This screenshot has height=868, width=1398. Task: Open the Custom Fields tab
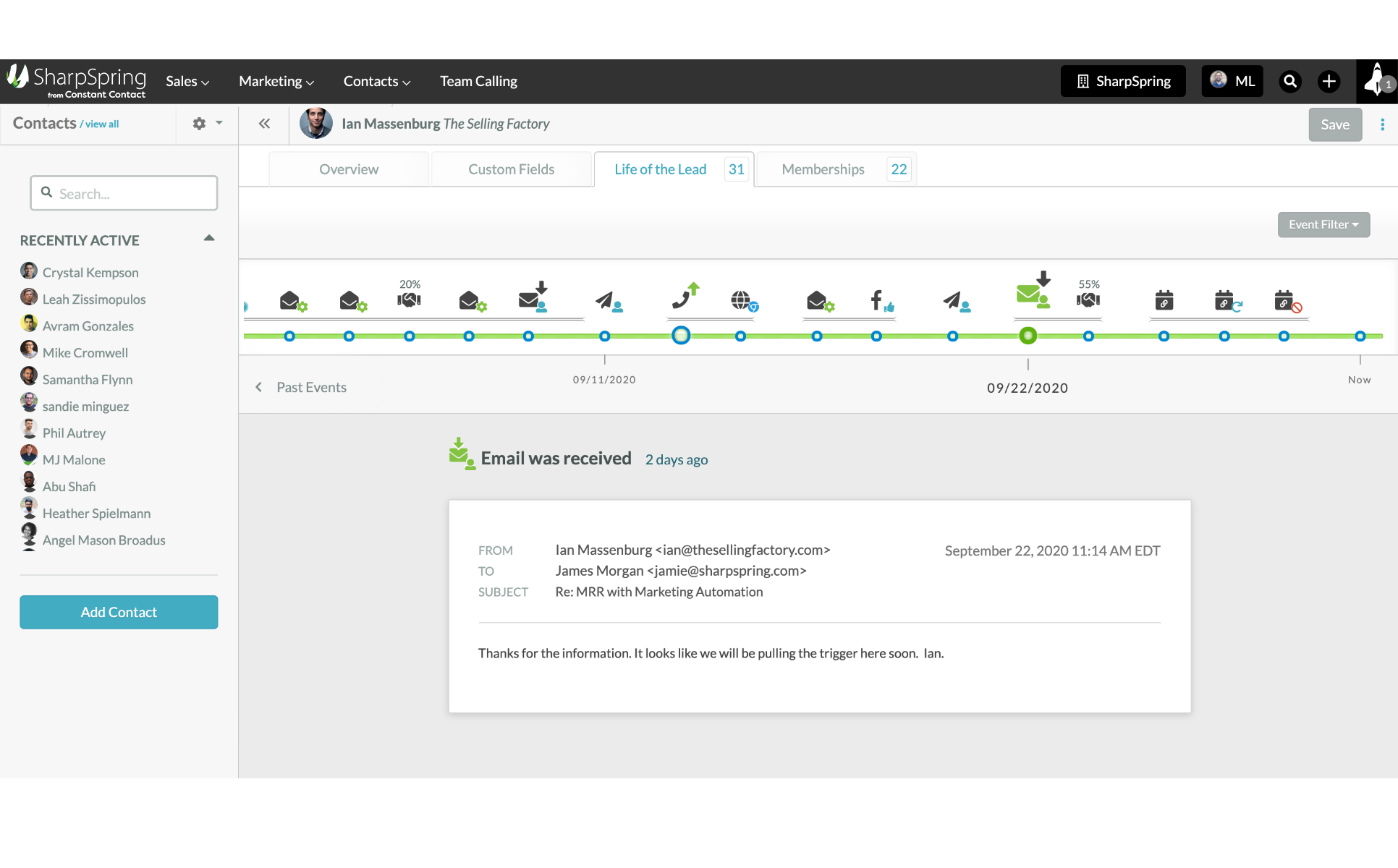click(511, 169)
